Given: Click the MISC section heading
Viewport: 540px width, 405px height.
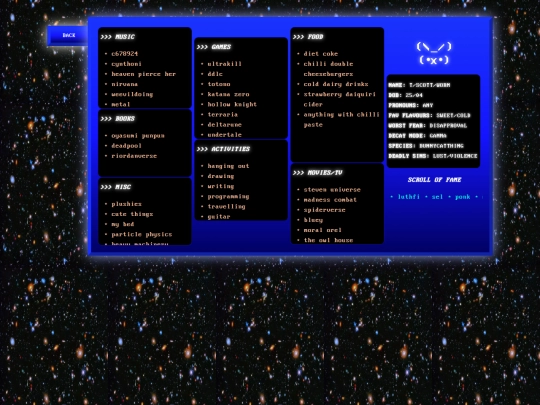Looking at the screenshot, I should click(116, 187).
